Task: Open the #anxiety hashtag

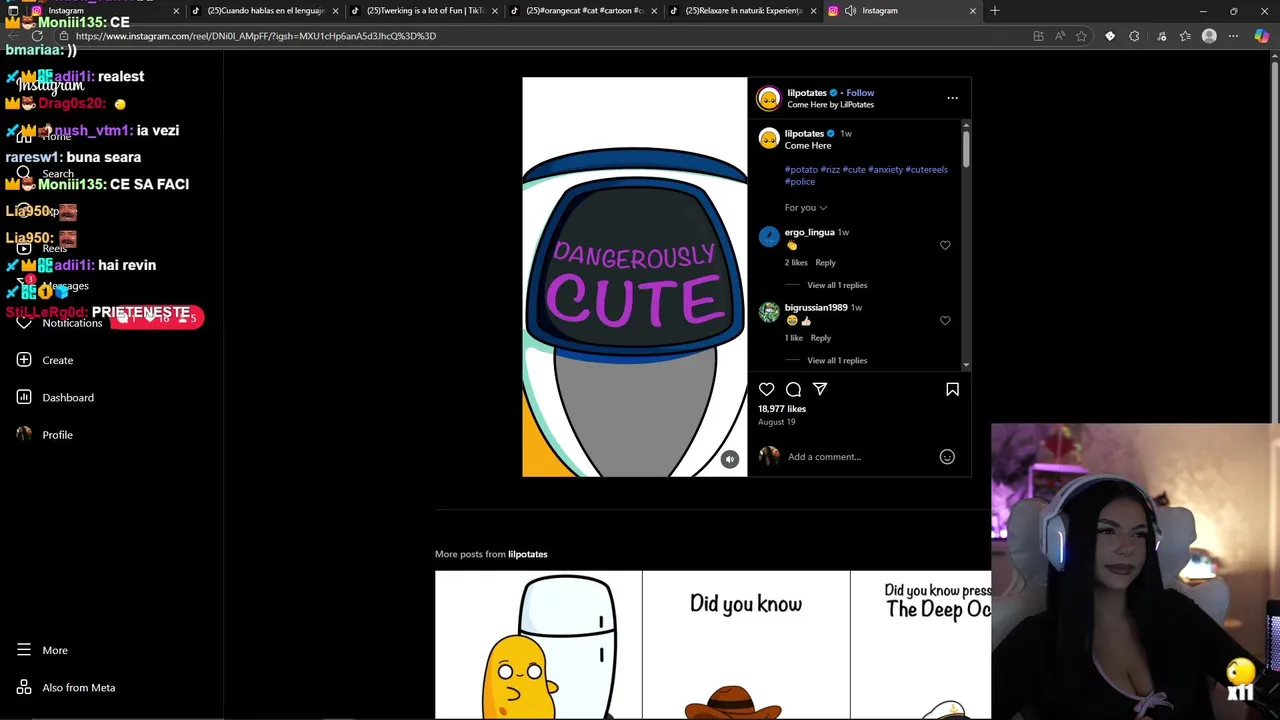Action: (885, 170)
